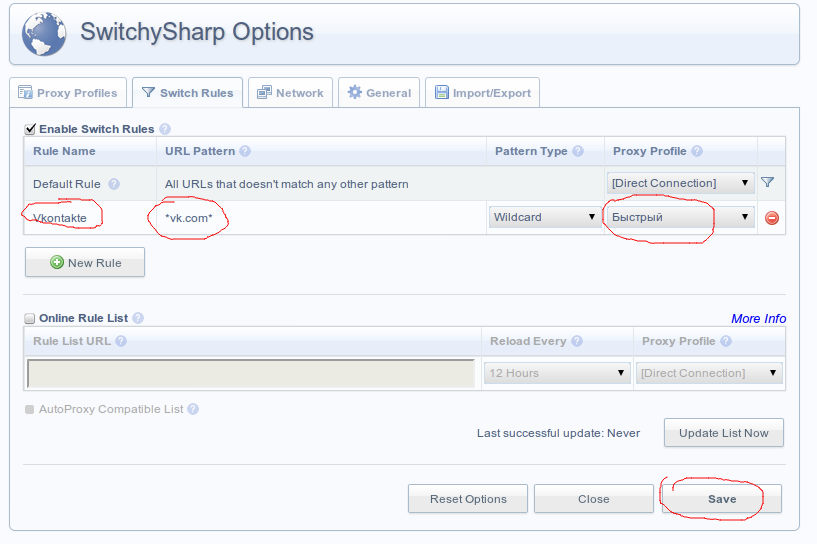Click 'Last successful update: Never' text
This screenshot has width=817, height=544.
coord(558,433)
